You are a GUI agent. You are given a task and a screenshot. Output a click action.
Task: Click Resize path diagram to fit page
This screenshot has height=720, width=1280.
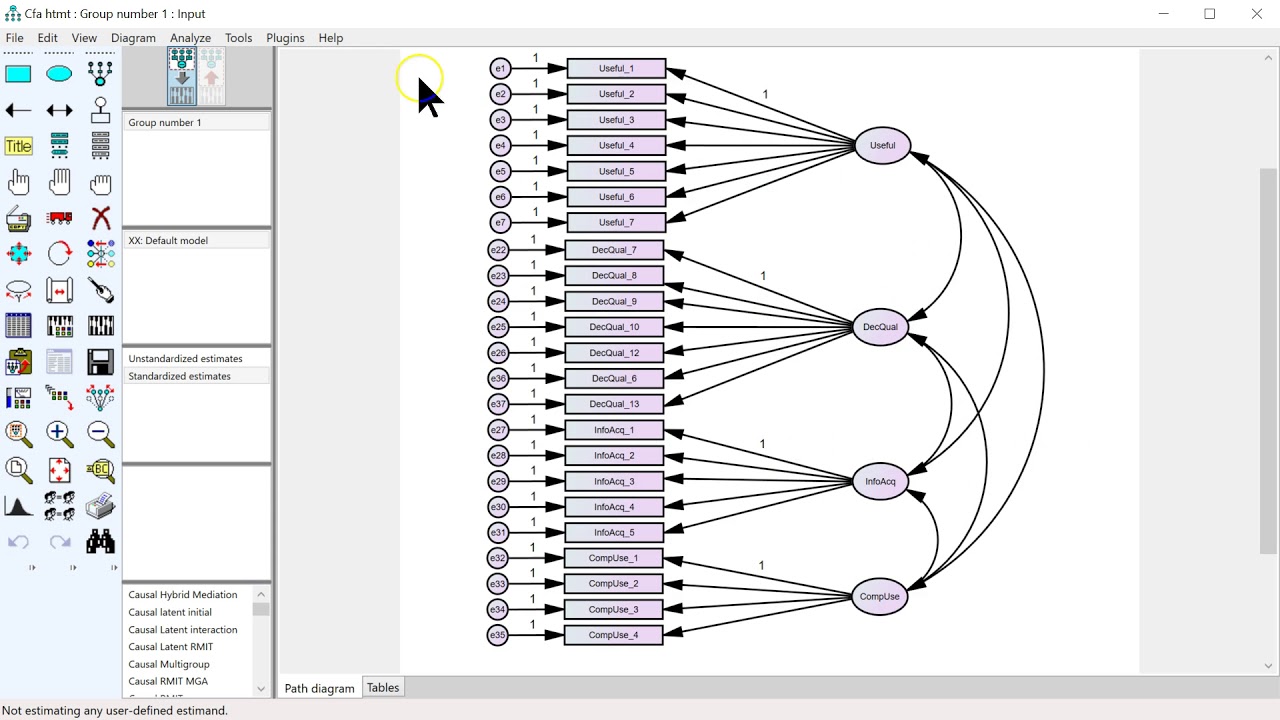[x=59, y=470]
